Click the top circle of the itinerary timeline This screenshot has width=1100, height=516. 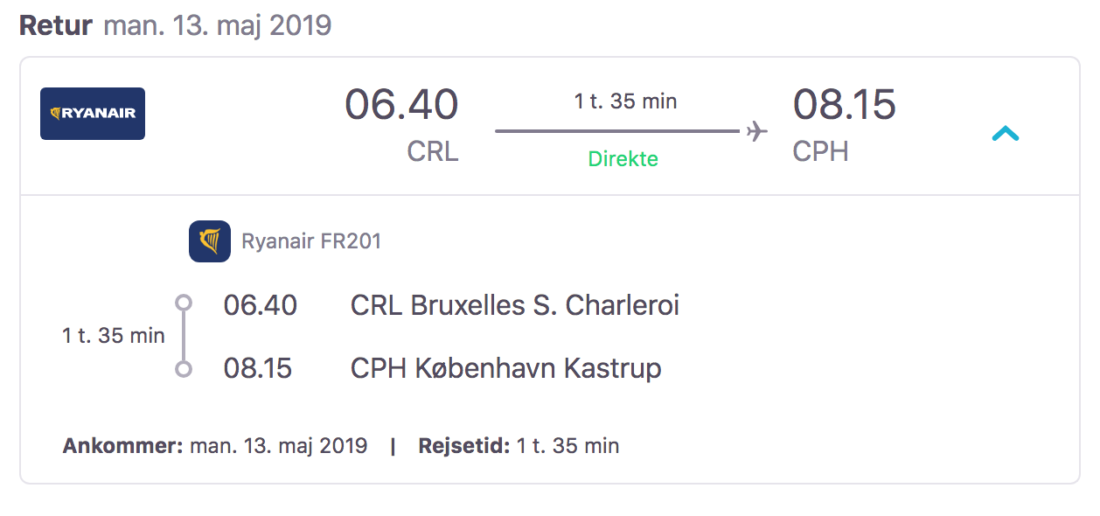(x=183, y=302)
